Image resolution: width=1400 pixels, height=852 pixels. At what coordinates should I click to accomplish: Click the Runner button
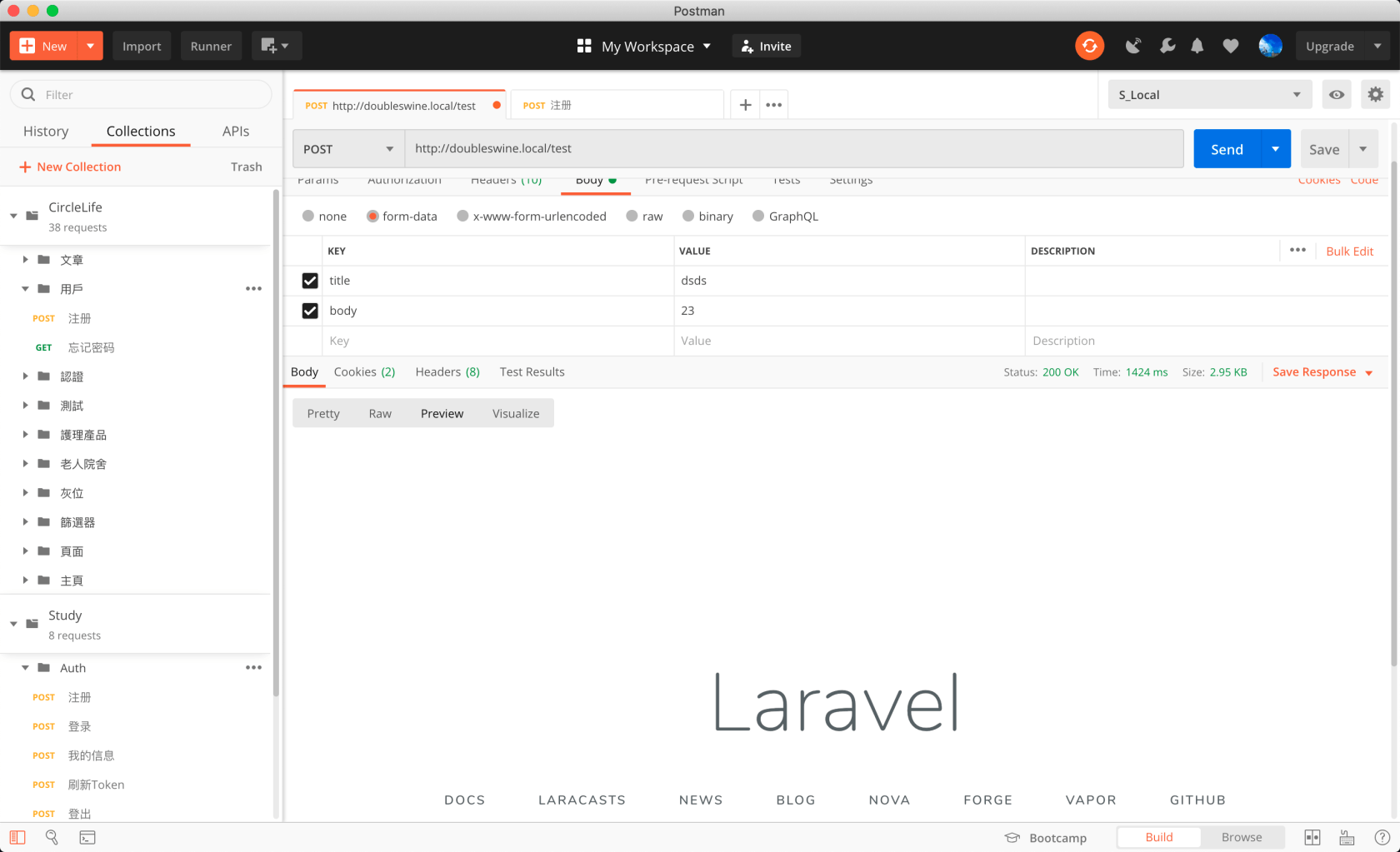(x=211, y=46)
